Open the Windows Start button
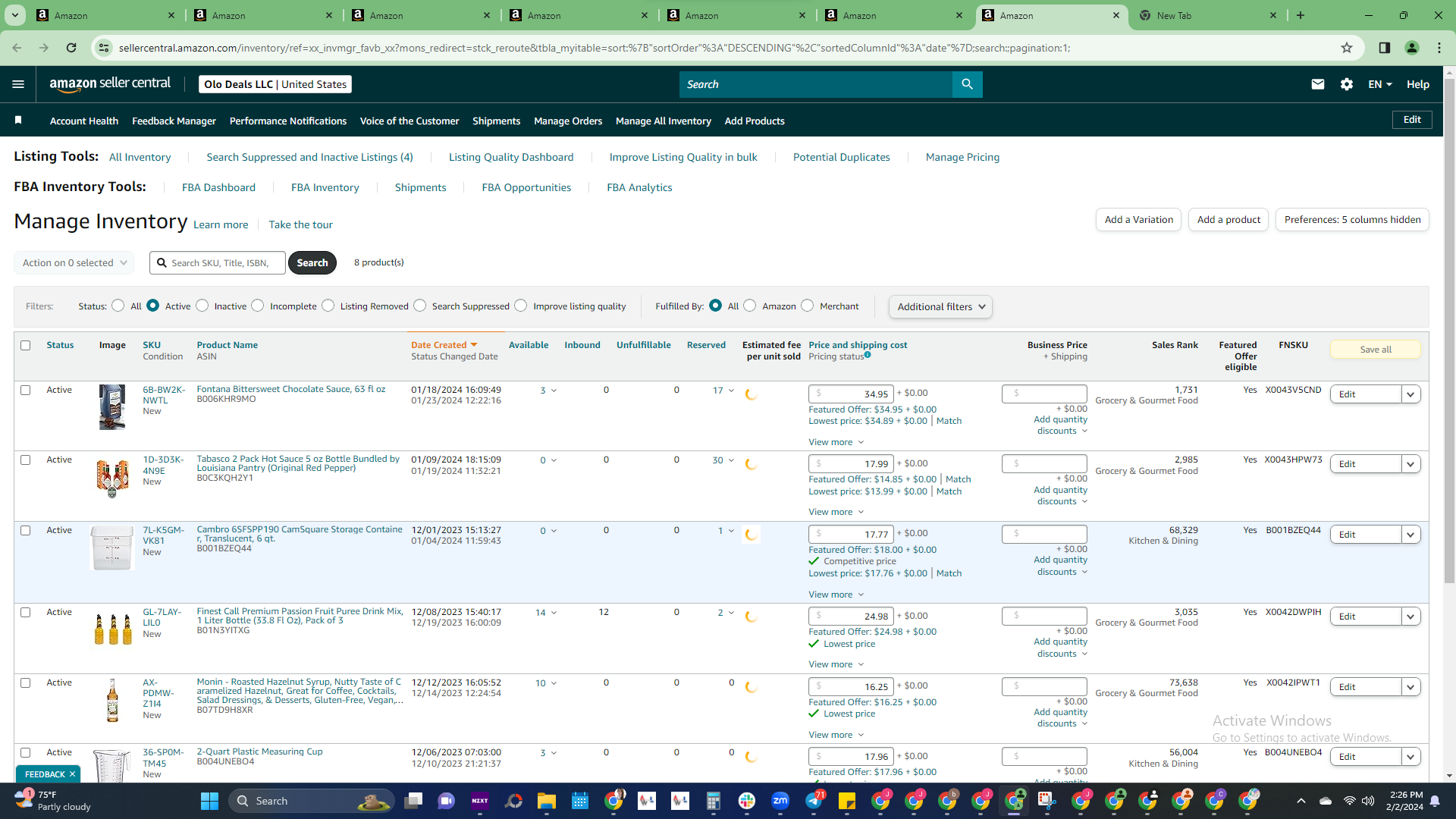This screenshot has width=1456, height=819. [209, 801]
